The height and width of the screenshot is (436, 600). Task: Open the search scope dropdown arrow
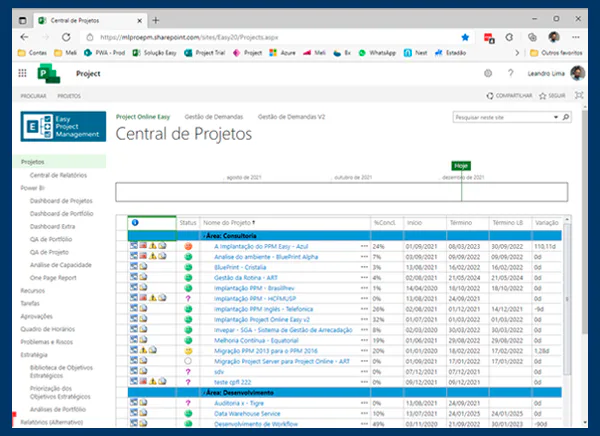click(x=556, y=117)
